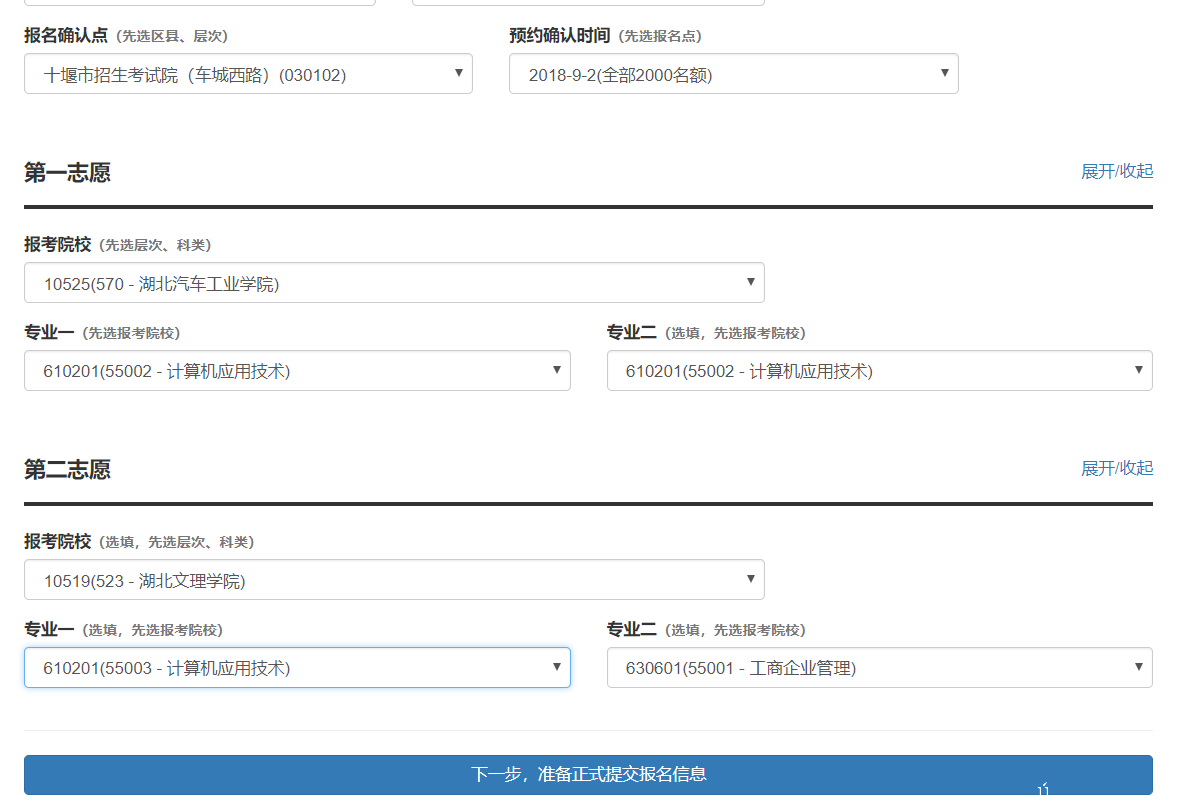Collapse 第一志愿 section via 展开/收起 link
Screen dimensions: 1184x805
coord(1117,171)
